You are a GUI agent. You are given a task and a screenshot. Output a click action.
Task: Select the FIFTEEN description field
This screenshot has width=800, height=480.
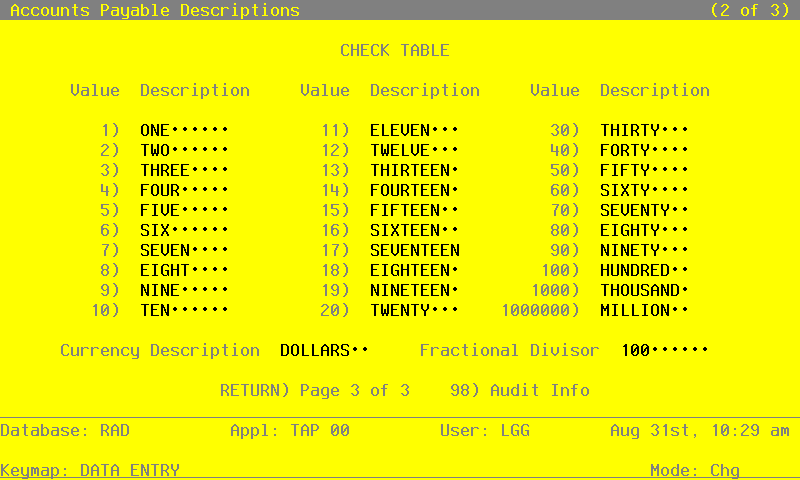point(414,210)
